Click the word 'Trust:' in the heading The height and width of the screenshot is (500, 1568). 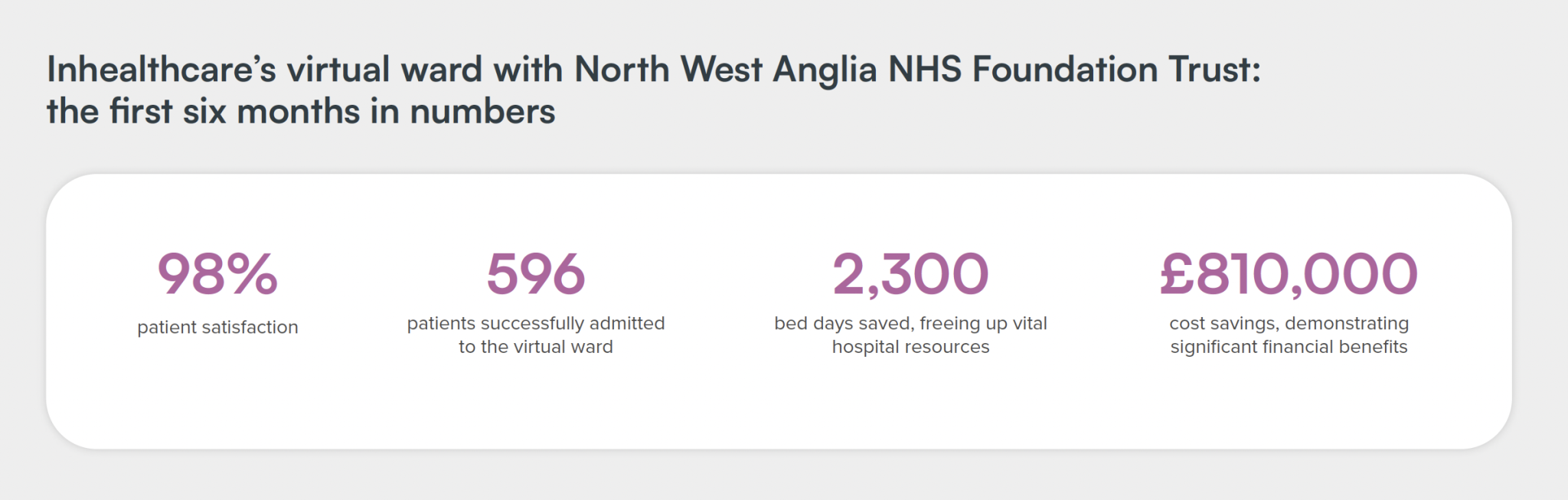pyautogui.click(x=1214, y=70)
